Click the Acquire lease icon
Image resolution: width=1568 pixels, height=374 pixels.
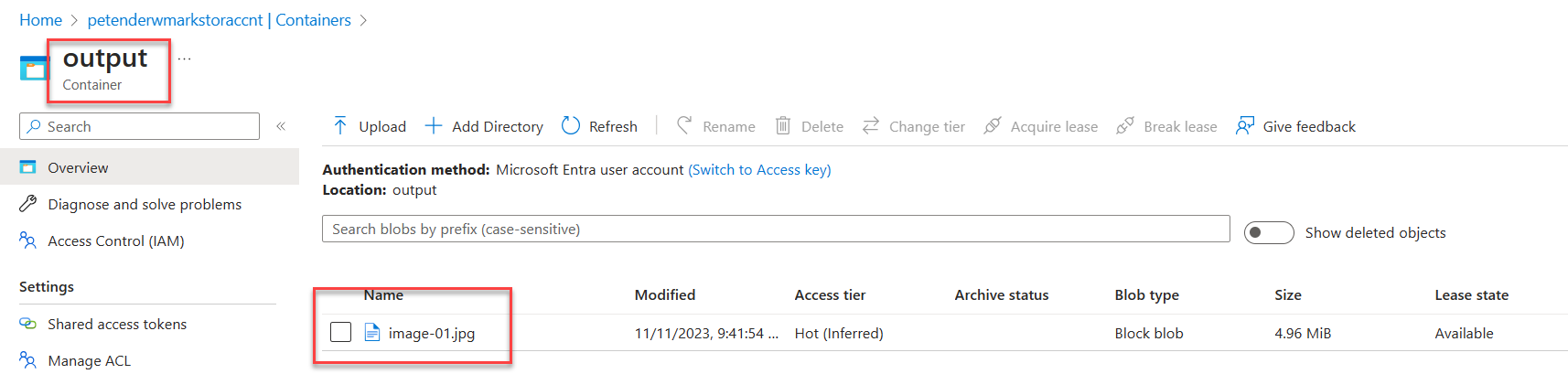coord(992,126)
